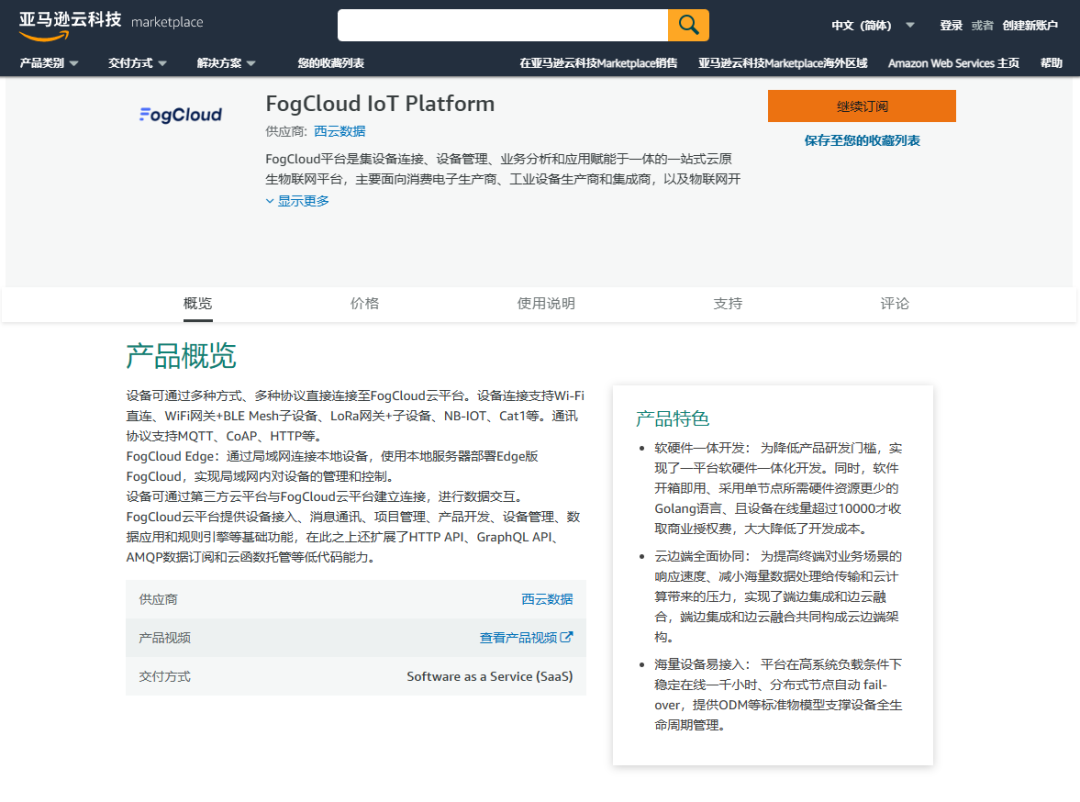
Task: Click Software as a Service (SaaS) value
Action: (490, 677)
